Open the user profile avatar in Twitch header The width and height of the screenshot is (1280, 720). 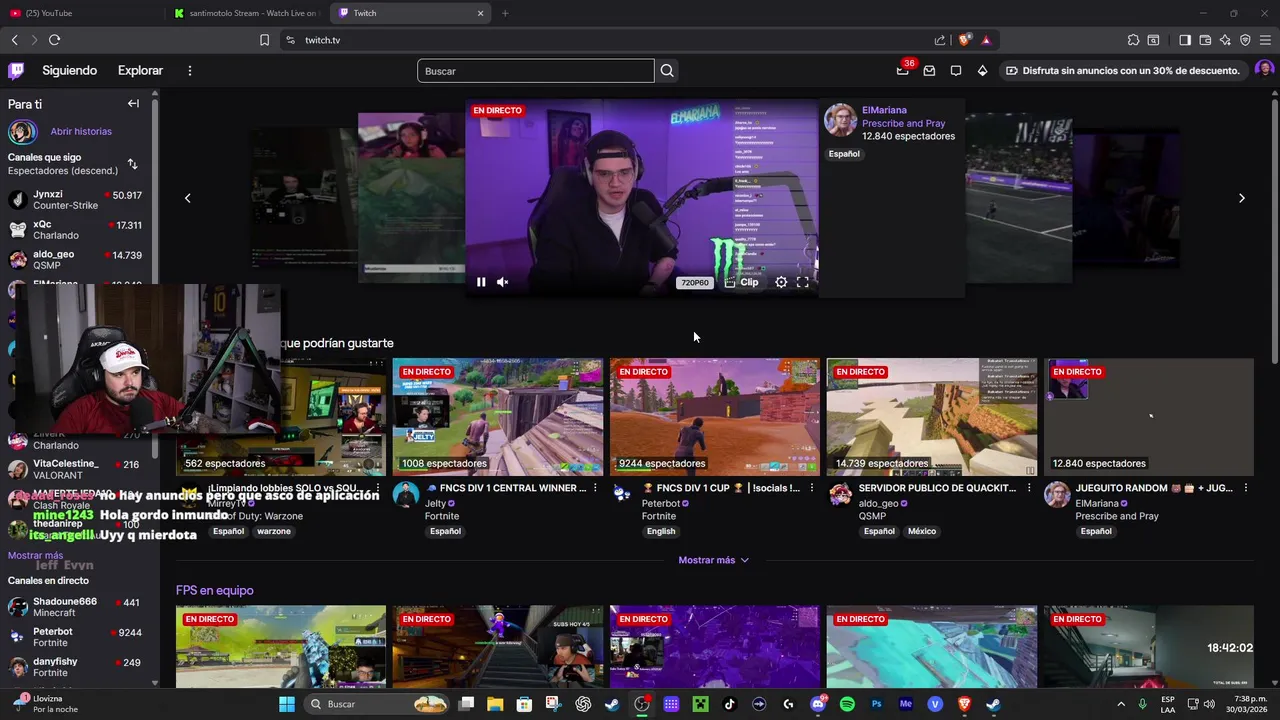tap(1264, 70)
